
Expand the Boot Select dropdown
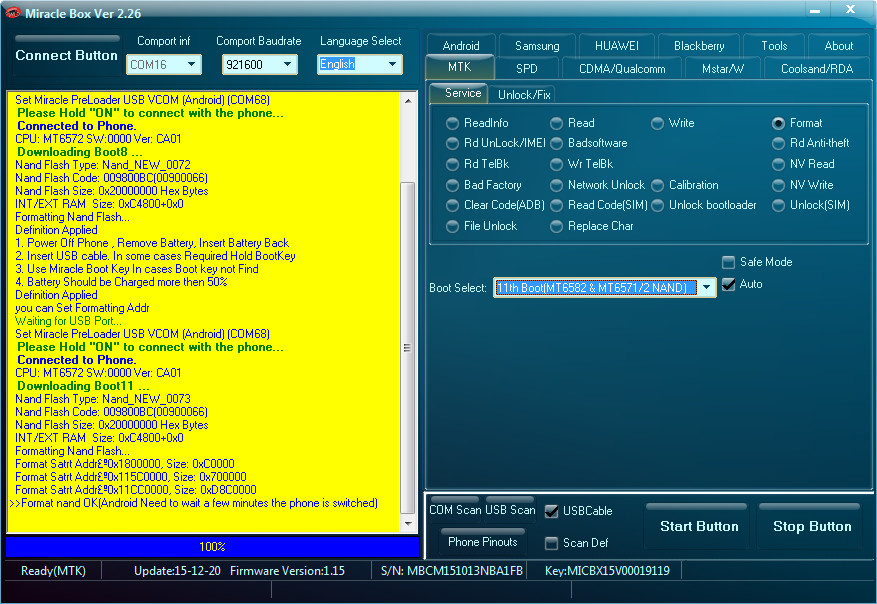coord(707,287)
